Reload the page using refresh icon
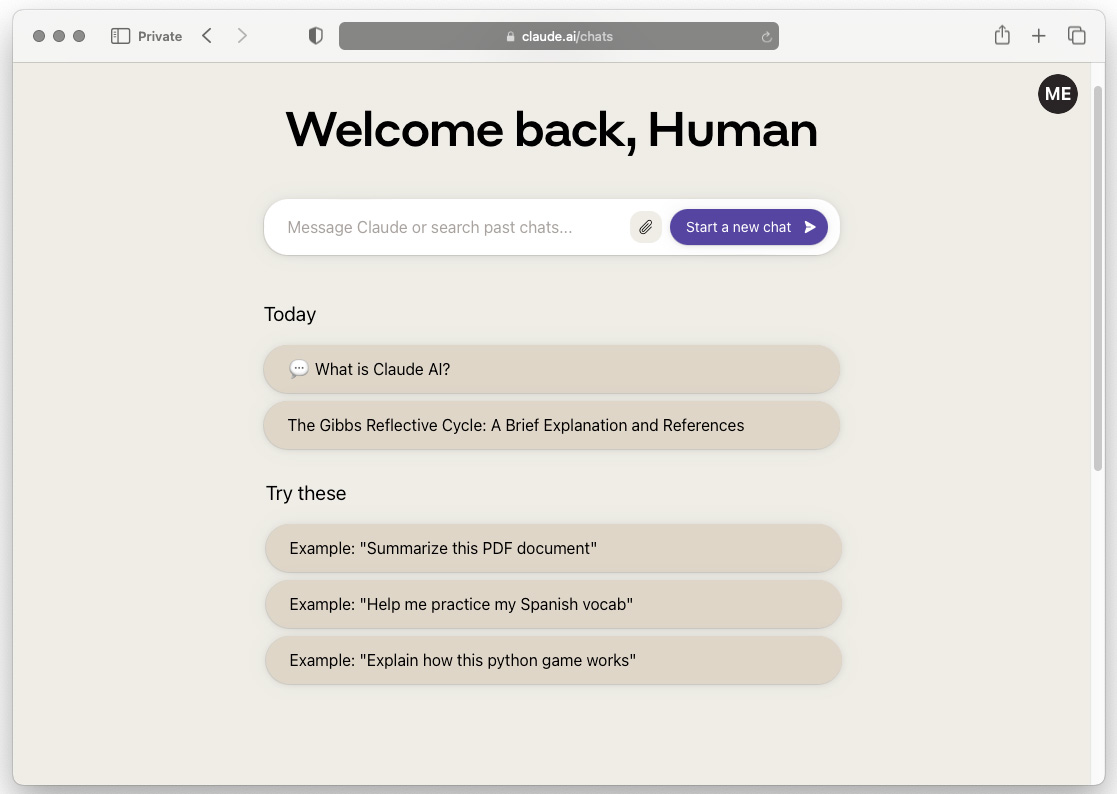Image resolution: width=1117 pixels, height=794 pixels. pos(766,37)
